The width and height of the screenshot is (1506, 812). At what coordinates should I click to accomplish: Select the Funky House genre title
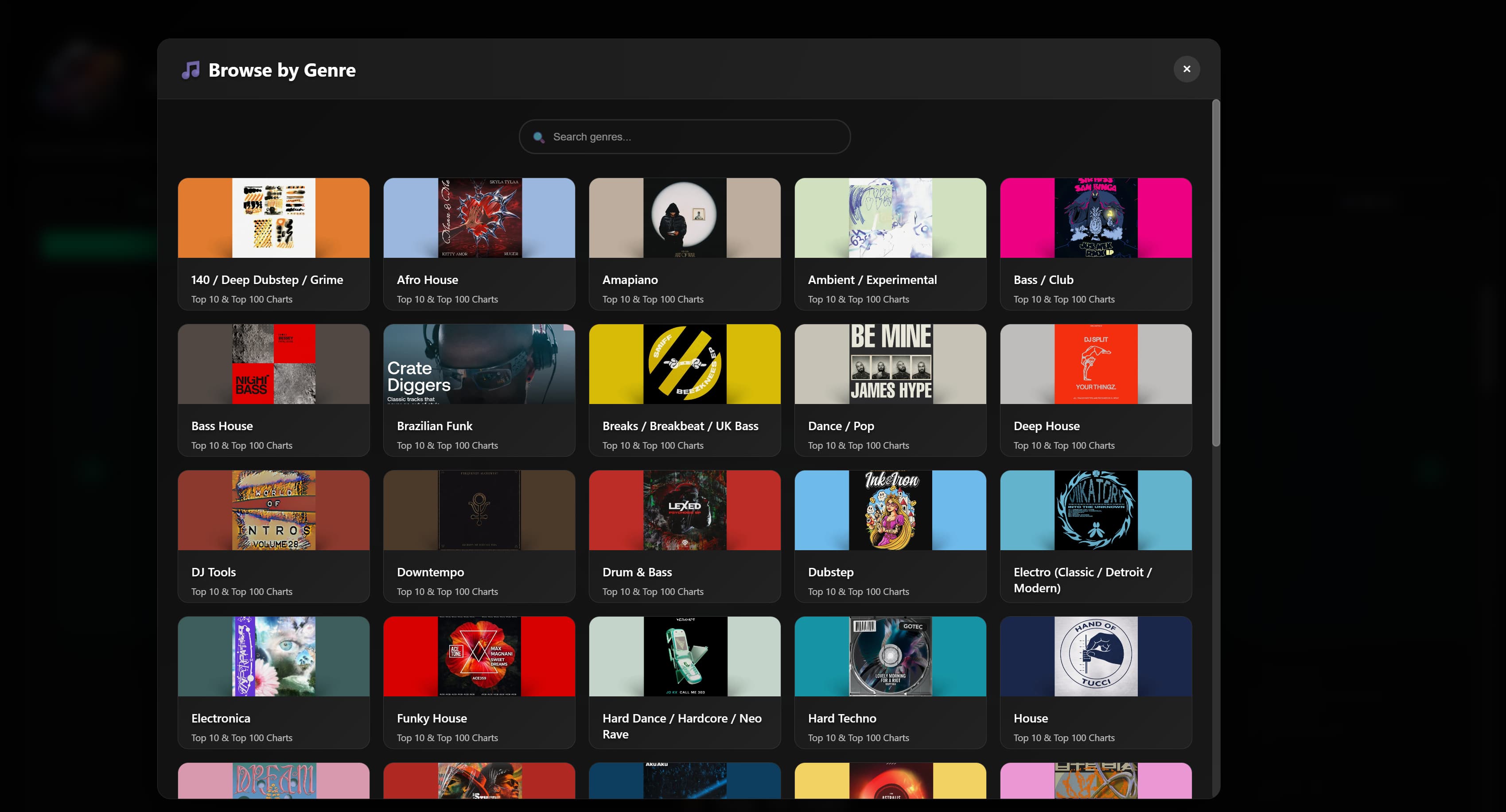pyautogui.click(x=432, y=719)
